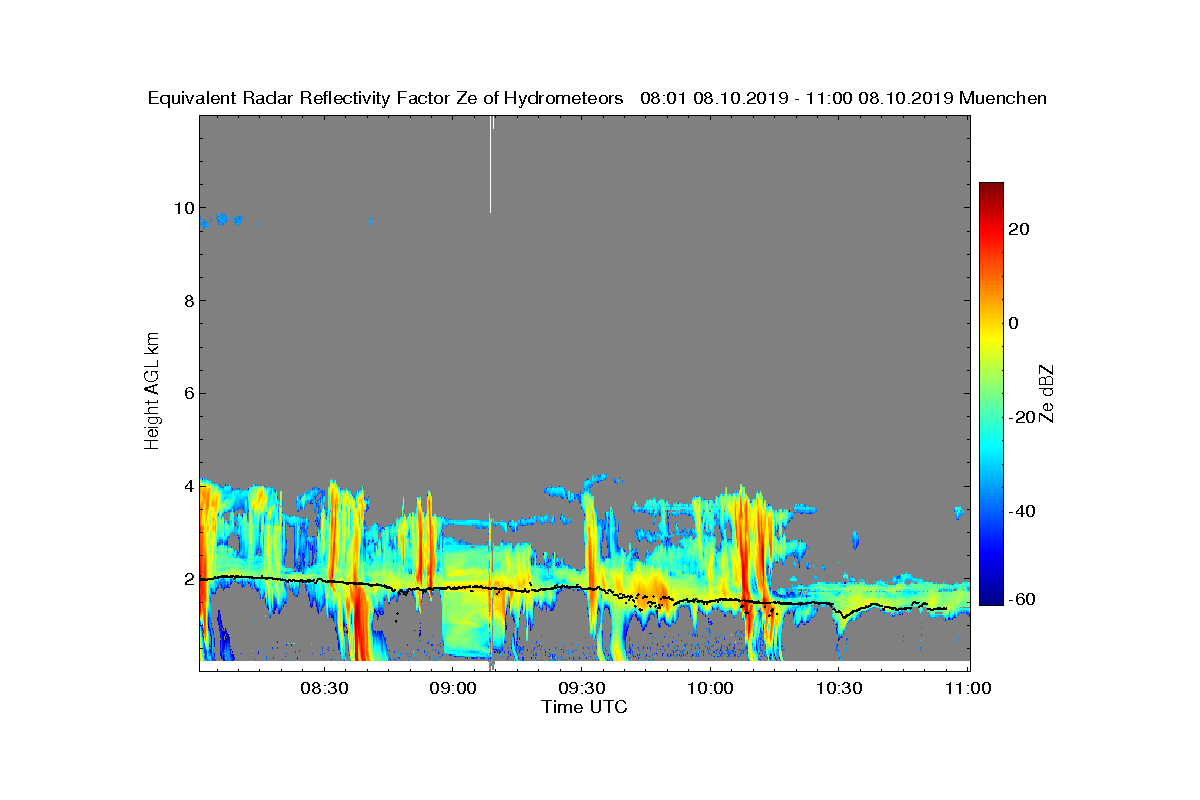
Task: Click the 'Height AGL km' axis label
Action: pos(152,393)
